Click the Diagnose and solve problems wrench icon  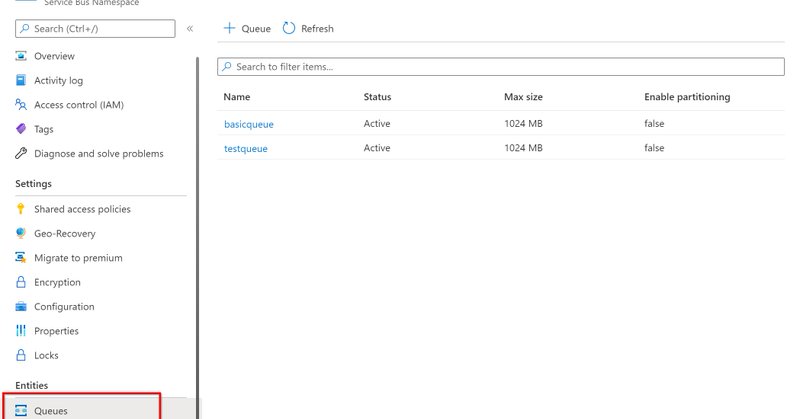[21, 153]
